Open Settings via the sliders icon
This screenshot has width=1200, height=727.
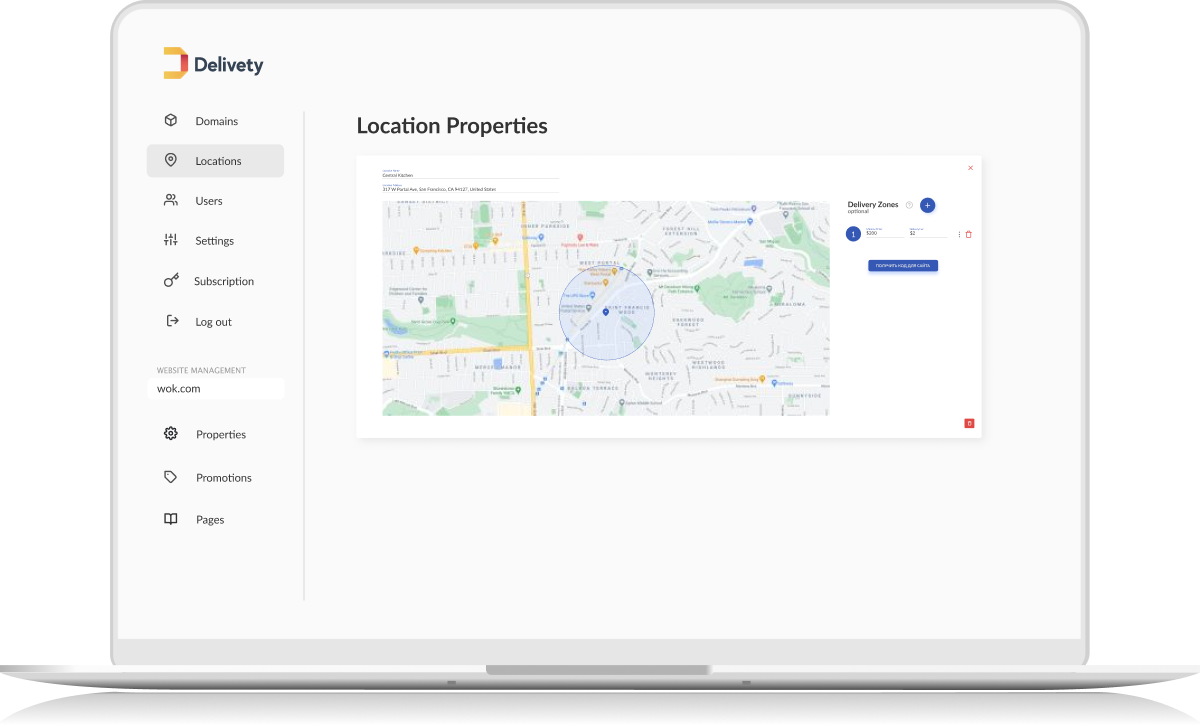[x=171, y=240]
